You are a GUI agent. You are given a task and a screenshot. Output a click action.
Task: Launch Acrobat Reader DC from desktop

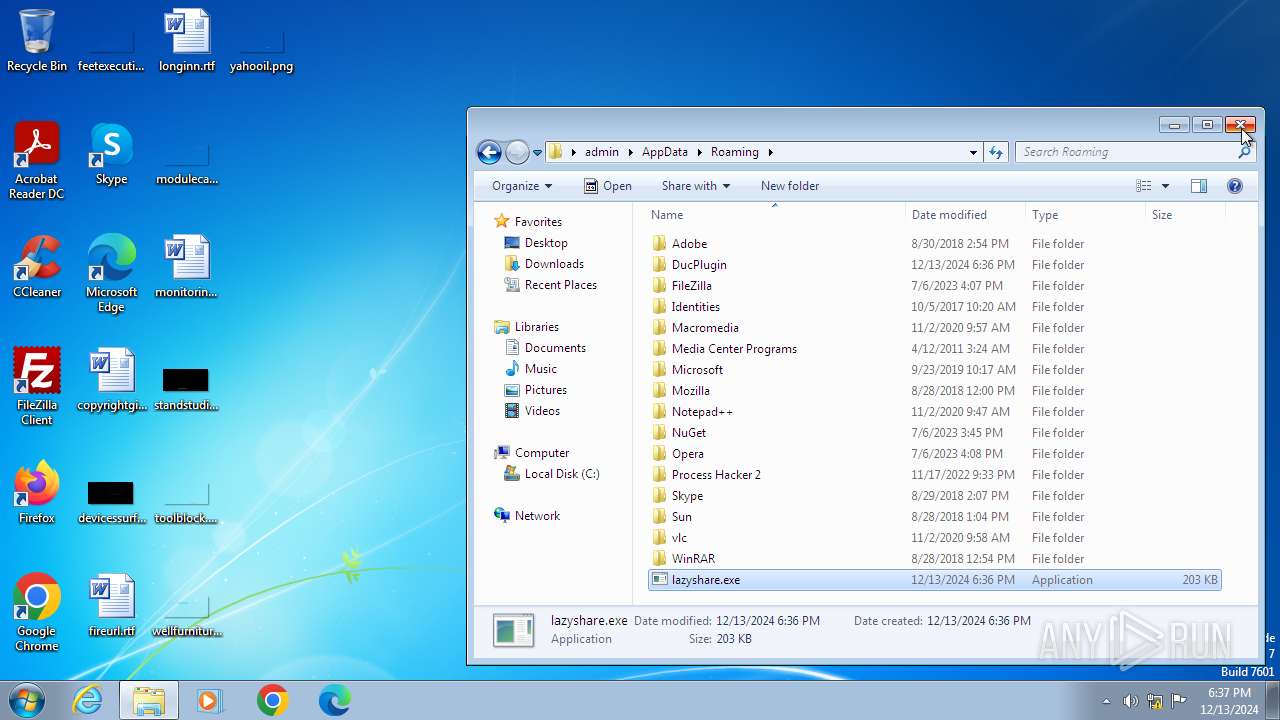pyautogui.click(x=37, y=160)
